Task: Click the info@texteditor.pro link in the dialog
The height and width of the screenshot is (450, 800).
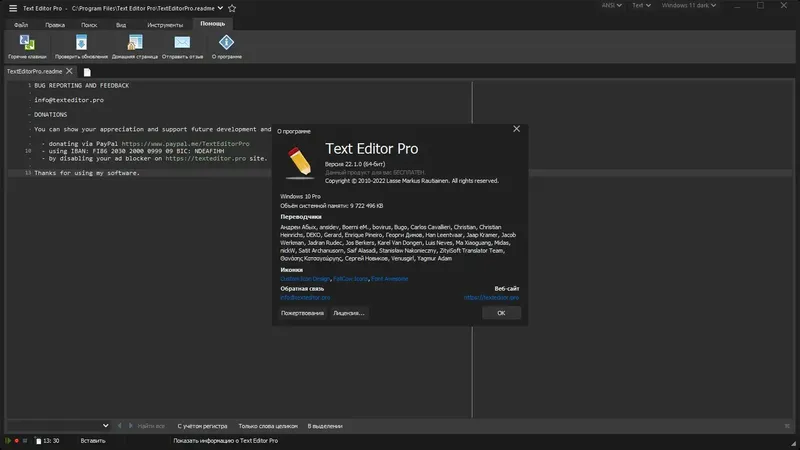Action: click(x=305, y=297)
